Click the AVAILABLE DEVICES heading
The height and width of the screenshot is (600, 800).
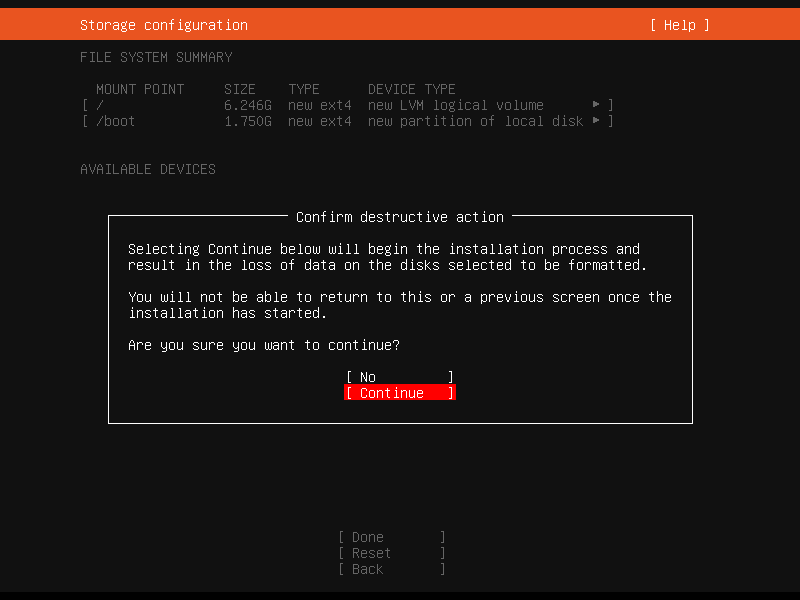(148, 169)
